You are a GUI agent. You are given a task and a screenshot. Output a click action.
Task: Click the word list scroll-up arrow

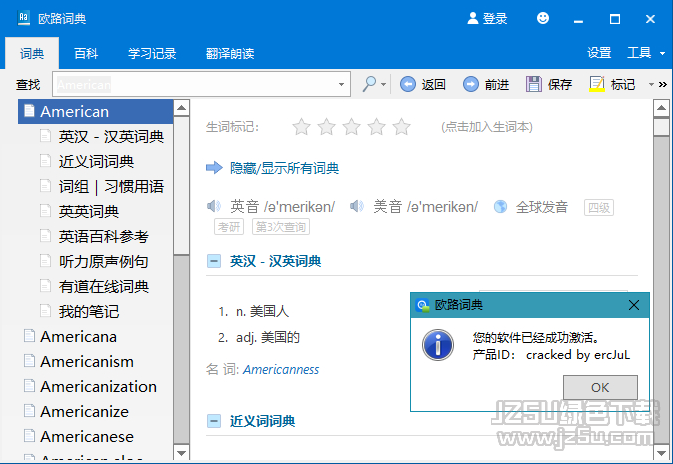click(x=182, y=107)
